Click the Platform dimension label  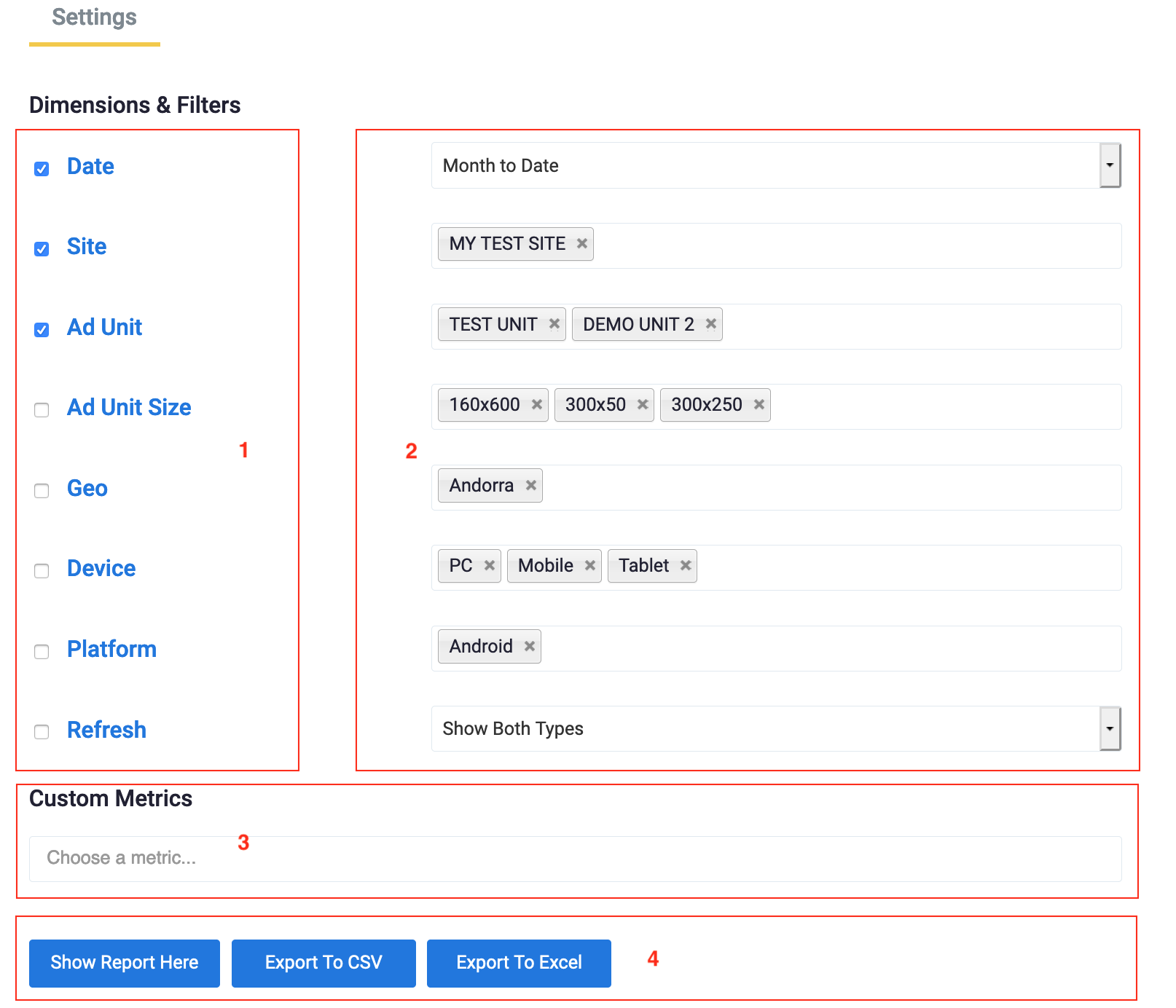(x=111, y=649)
